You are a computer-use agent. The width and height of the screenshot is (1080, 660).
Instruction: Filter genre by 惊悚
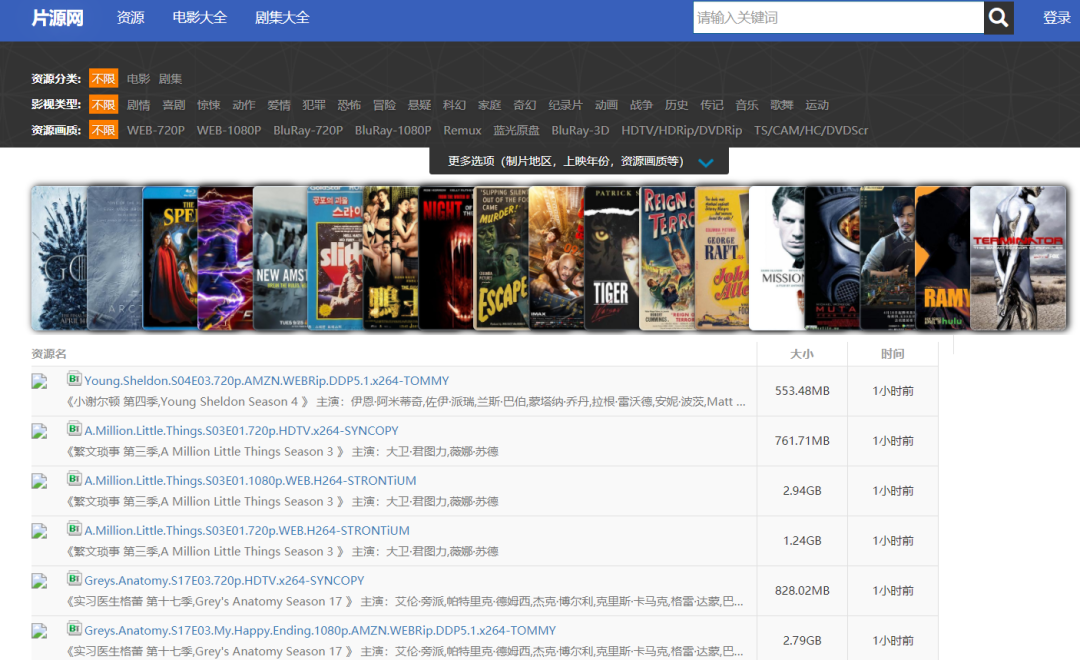pyautogui.click(x=209, y=105)
